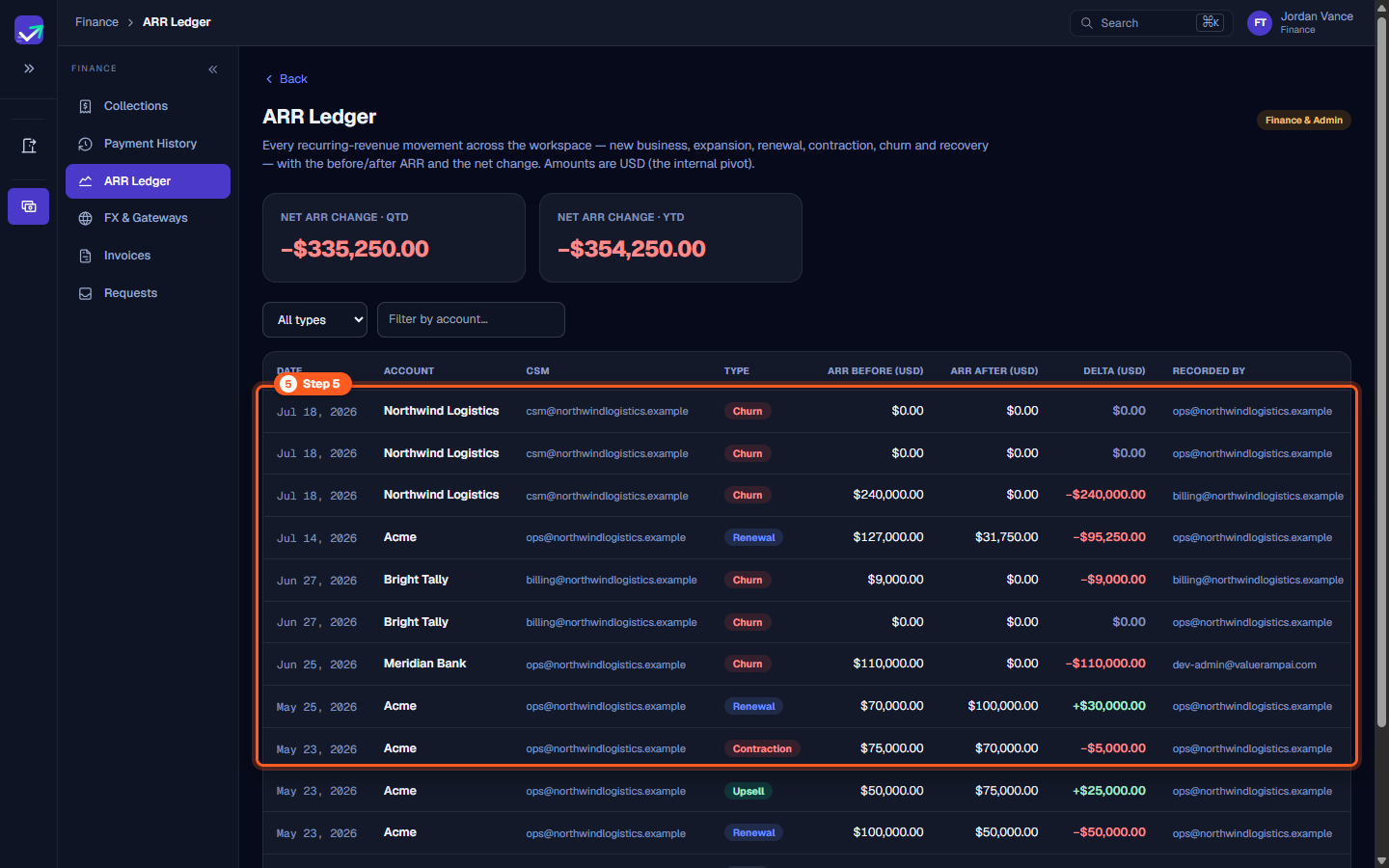Sort by ACCOUNT column header
Viewport: 1389px width, 868px height.
coord(409,371)
